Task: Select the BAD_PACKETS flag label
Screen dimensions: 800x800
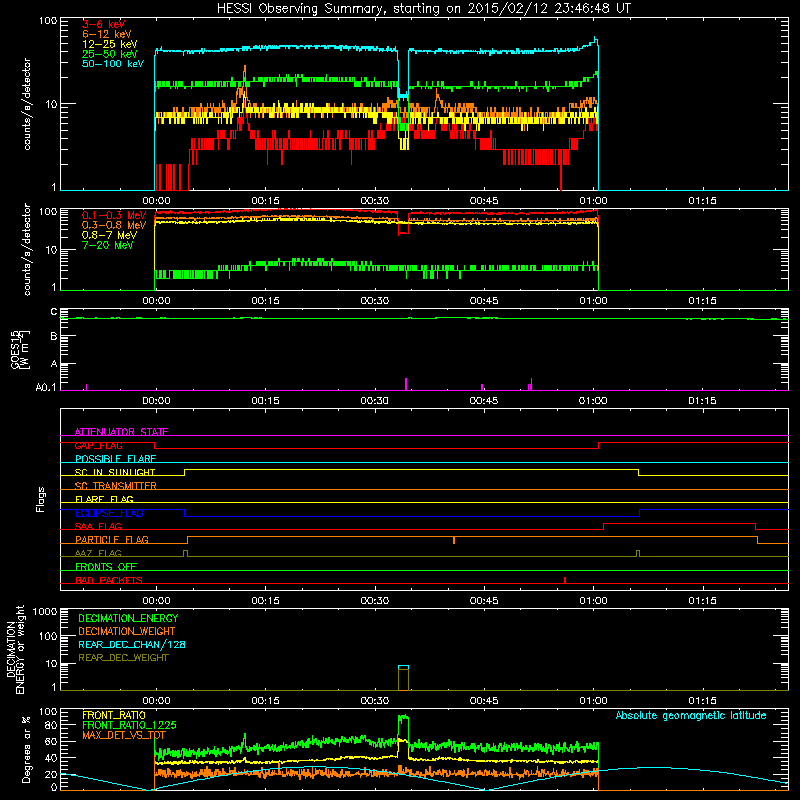Action: pyautogui.click(x=109, y=580)
